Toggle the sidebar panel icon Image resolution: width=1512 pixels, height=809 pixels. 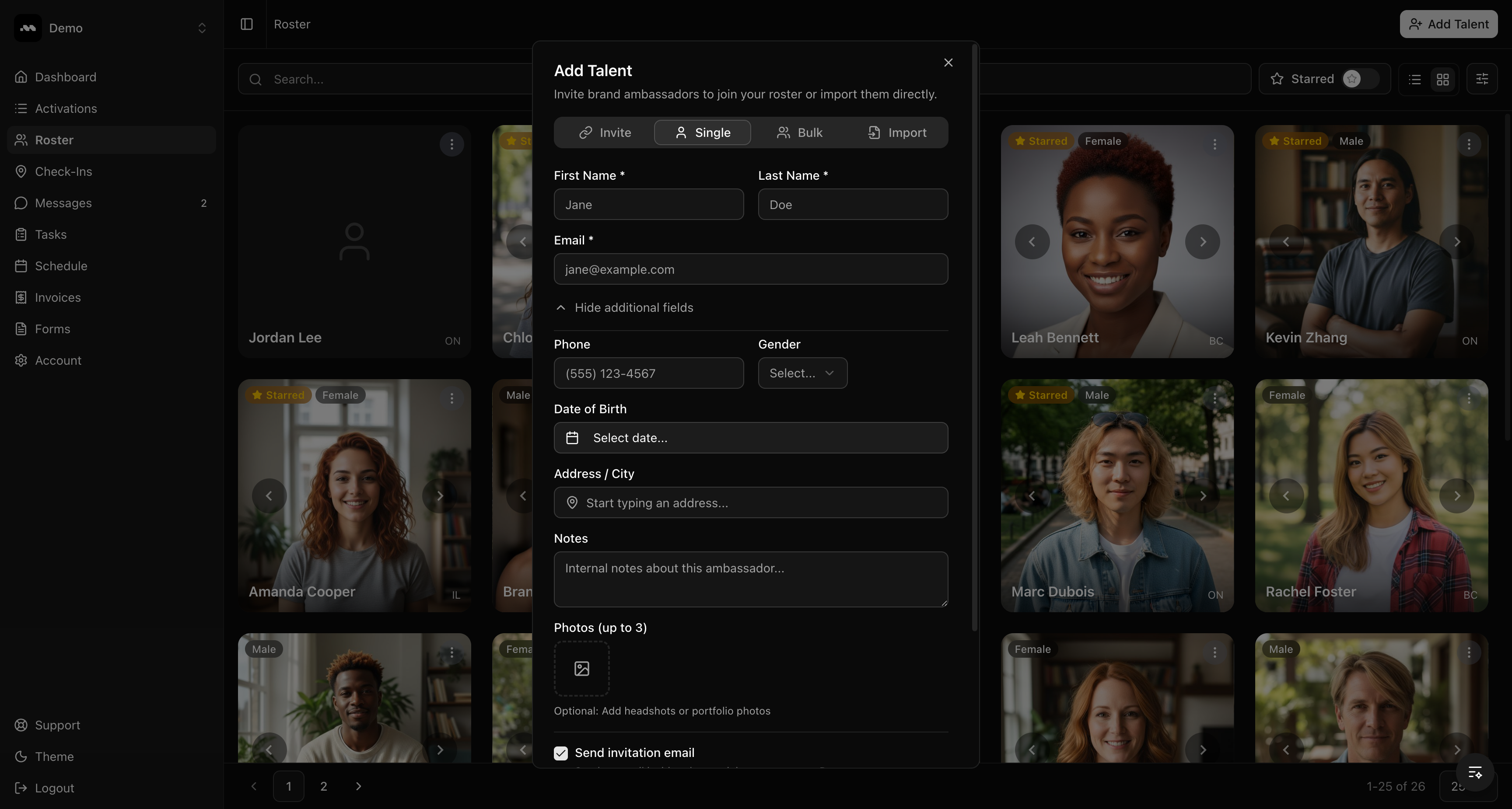(246, 24)
